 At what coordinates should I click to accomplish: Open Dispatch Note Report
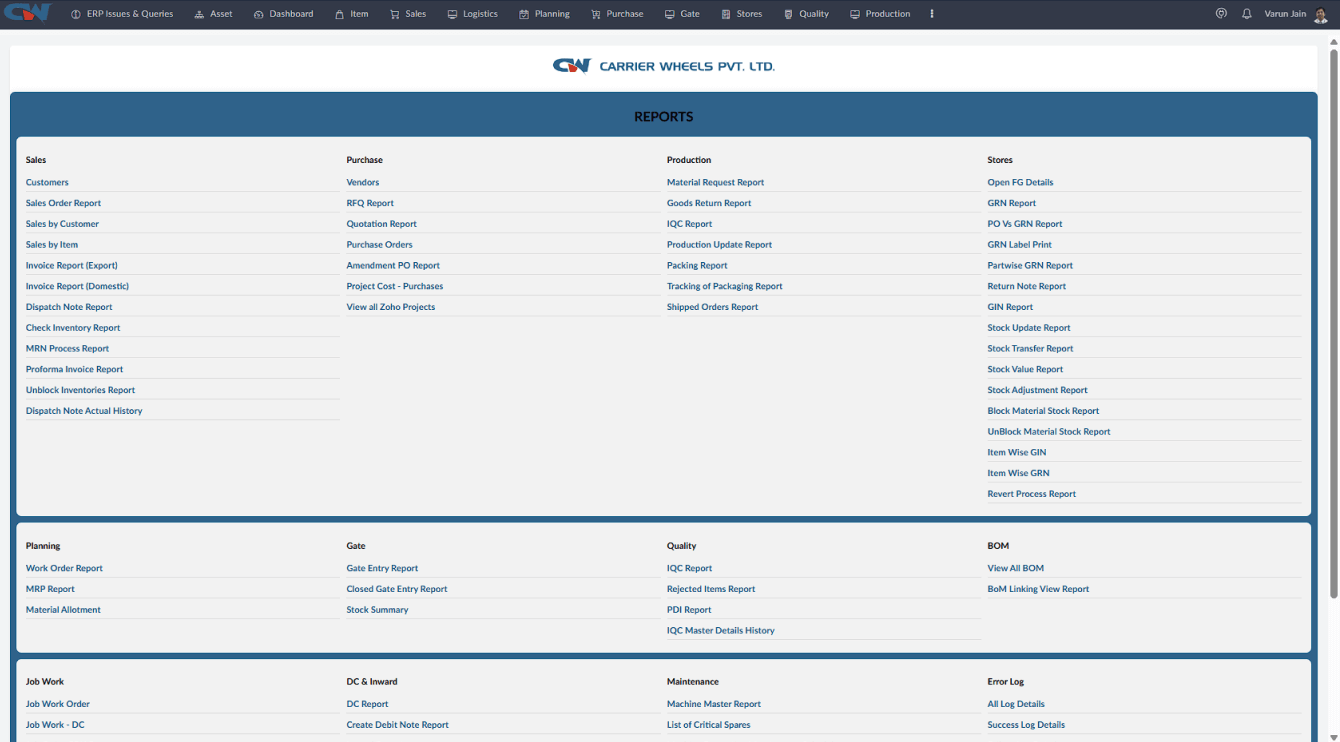point(69,307)
